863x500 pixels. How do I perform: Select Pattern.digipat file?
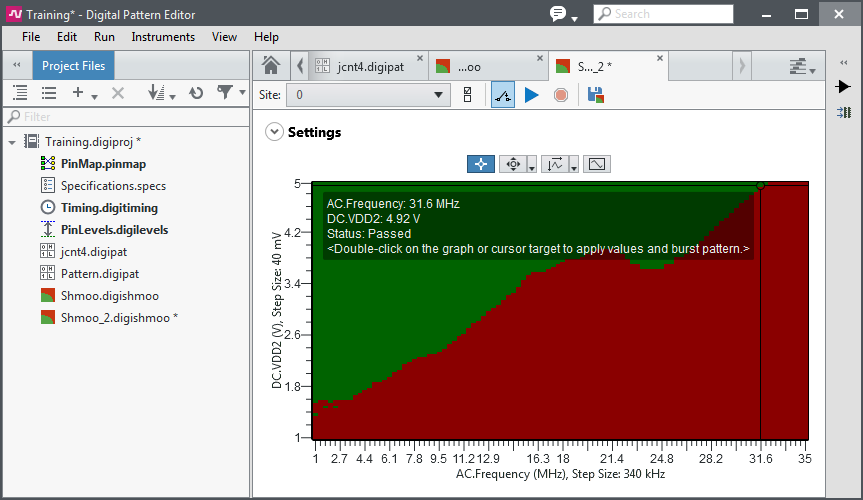pos(100,274)
